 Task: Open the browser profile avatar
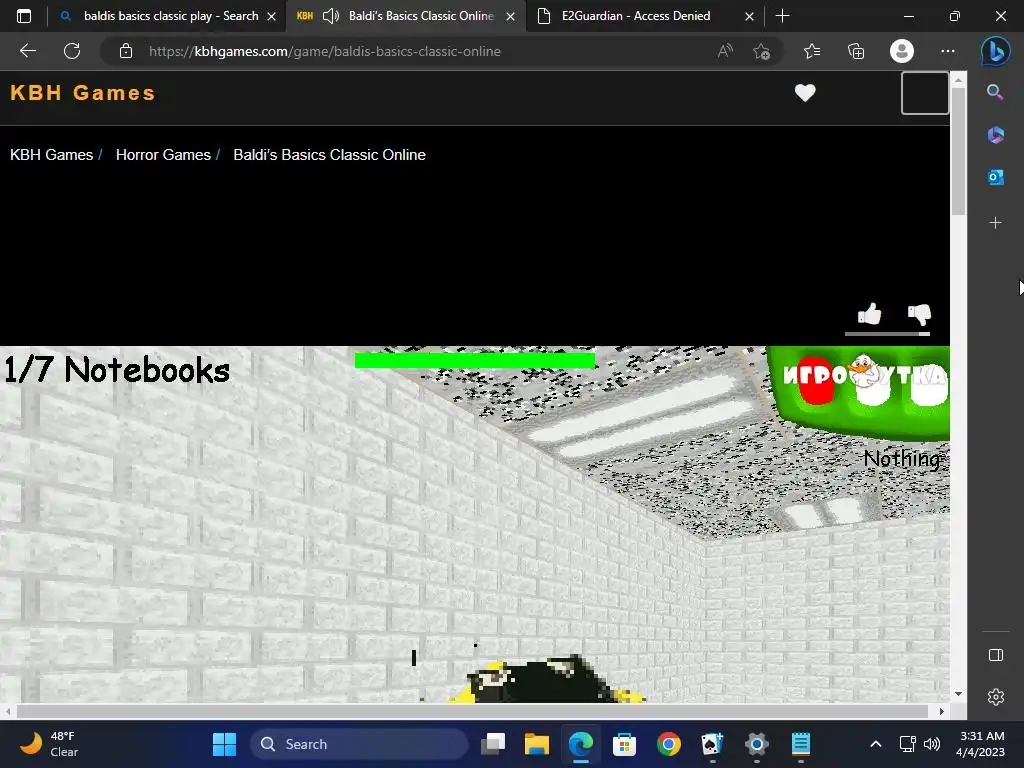coord(902,51)
